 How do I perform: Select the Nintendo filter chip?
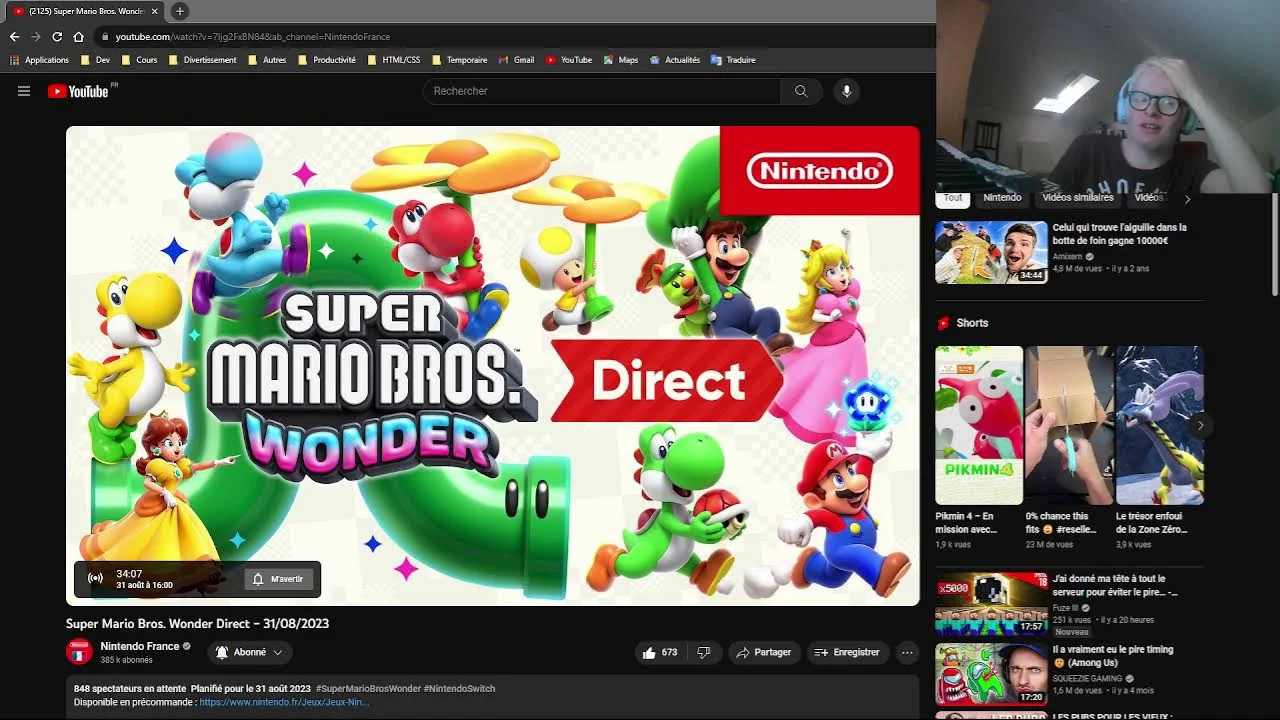(1002, 198)
